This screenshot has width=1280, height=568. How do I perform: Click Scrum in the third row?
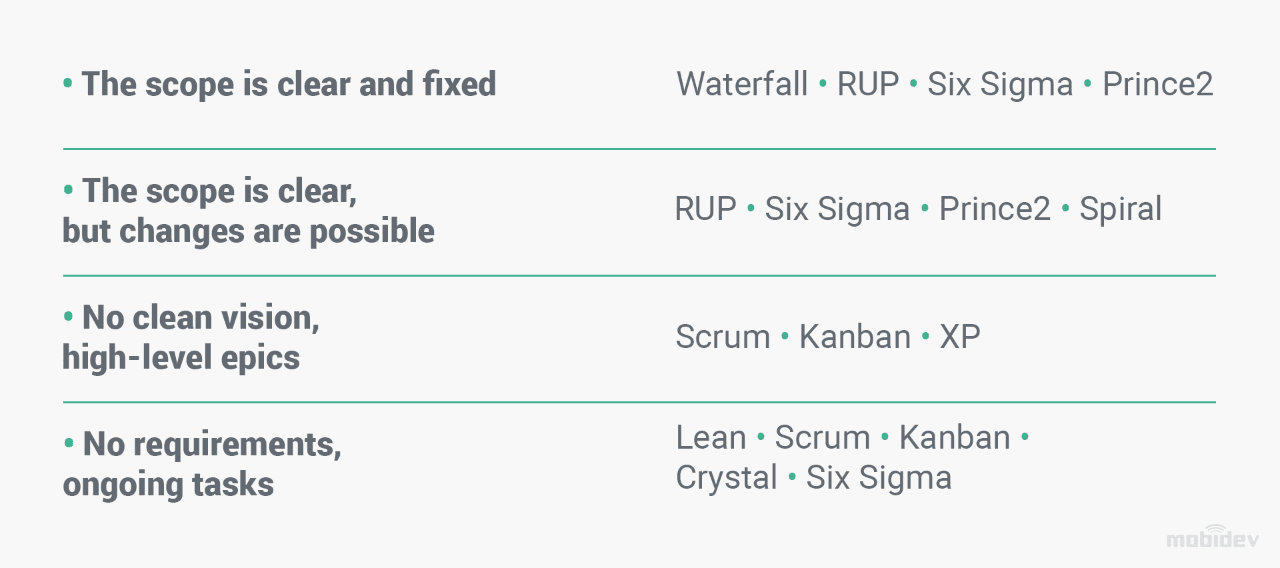click(723, 337)
